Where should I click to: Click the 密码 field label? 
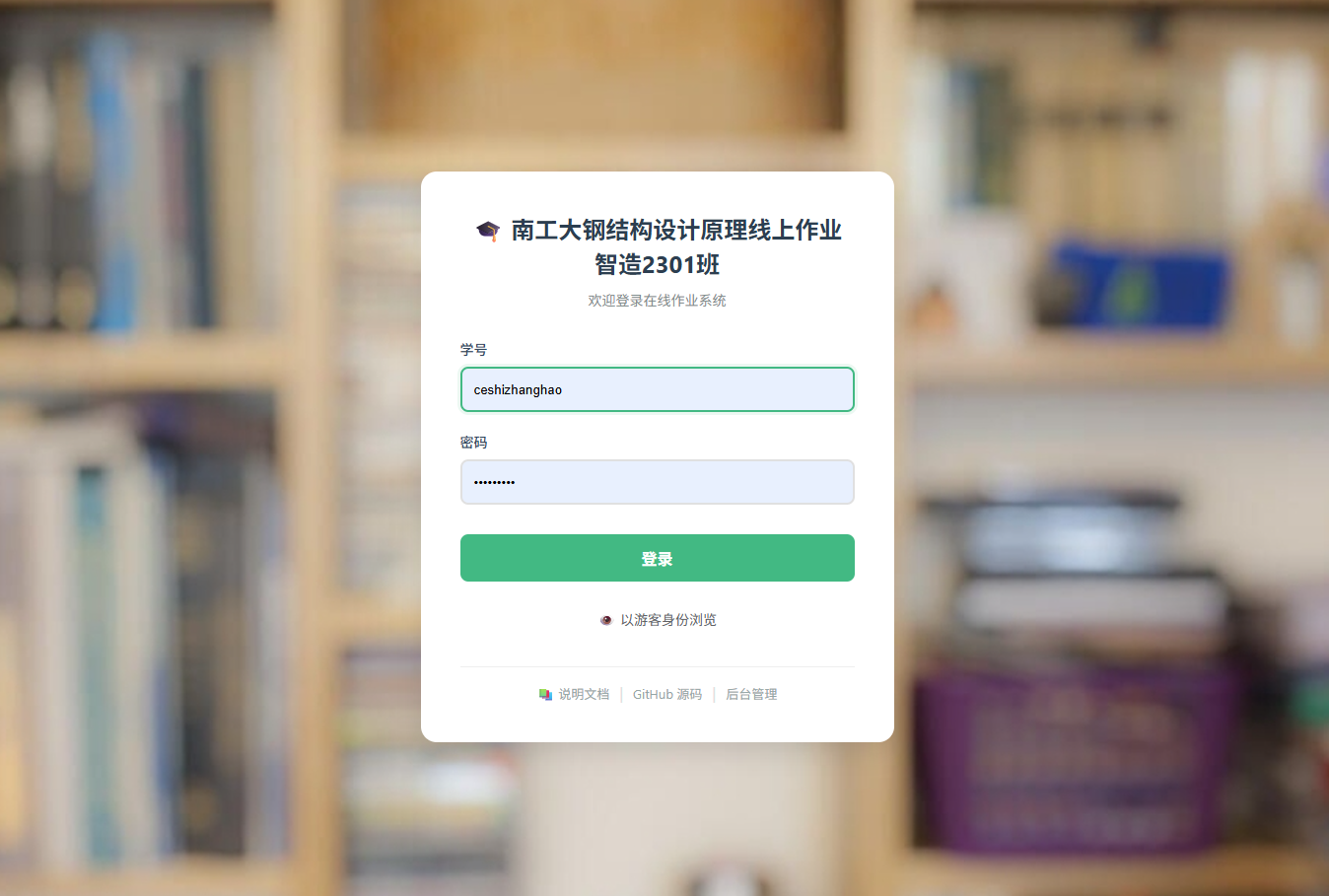coord(473,443)
